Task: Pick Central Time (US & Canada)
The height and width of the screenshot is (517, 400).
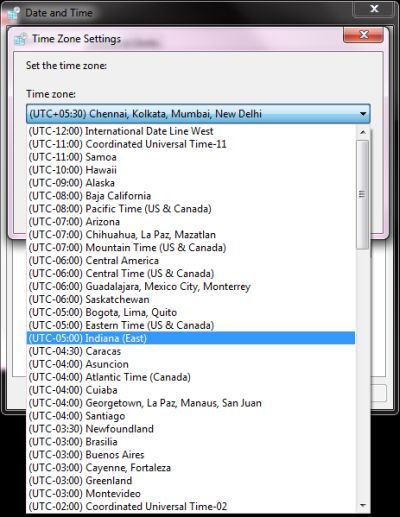Action: pos(191,274)
